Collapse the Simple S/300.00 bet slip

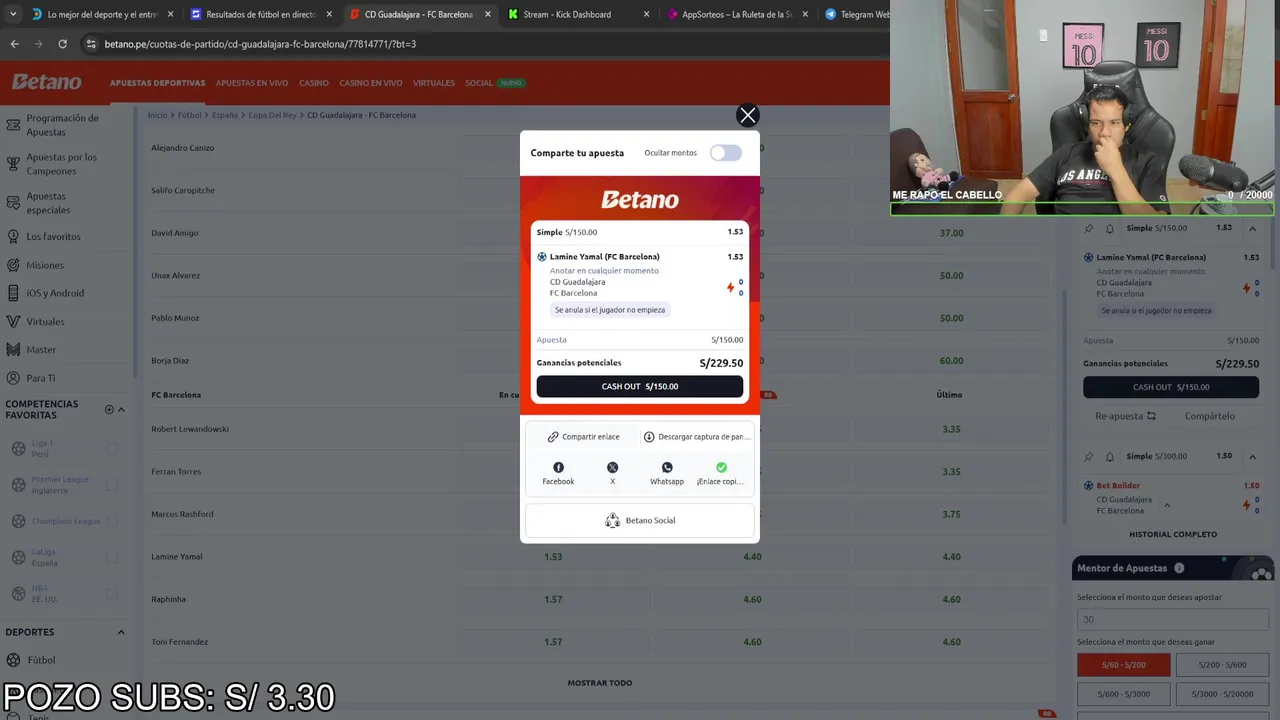pos(1252,456)
